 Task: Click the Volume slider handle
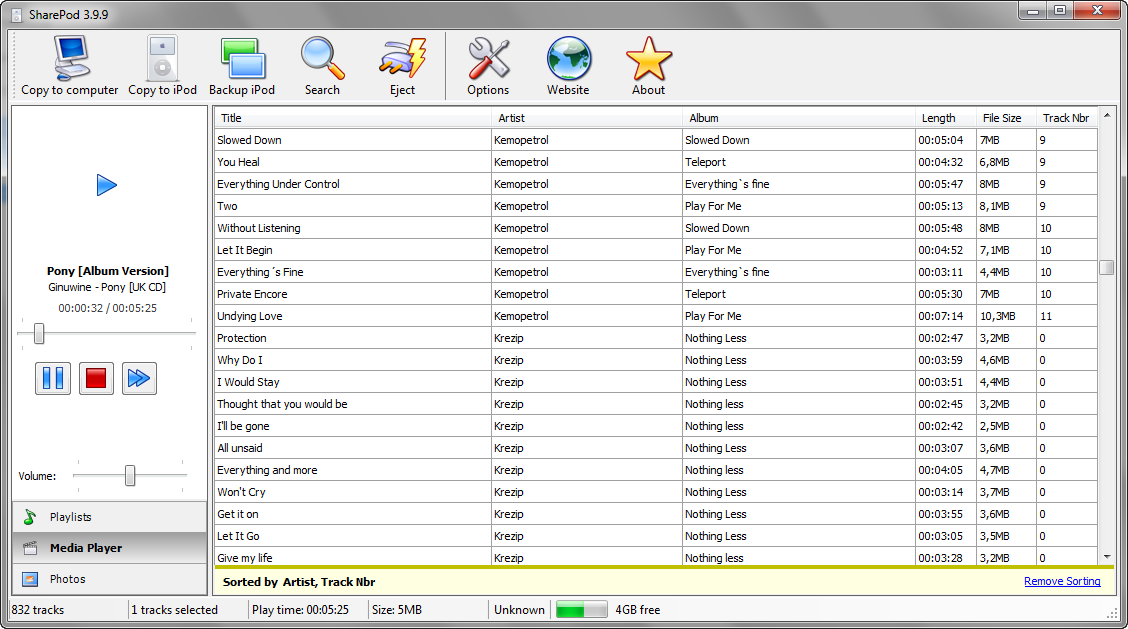[x=129, y=475]
